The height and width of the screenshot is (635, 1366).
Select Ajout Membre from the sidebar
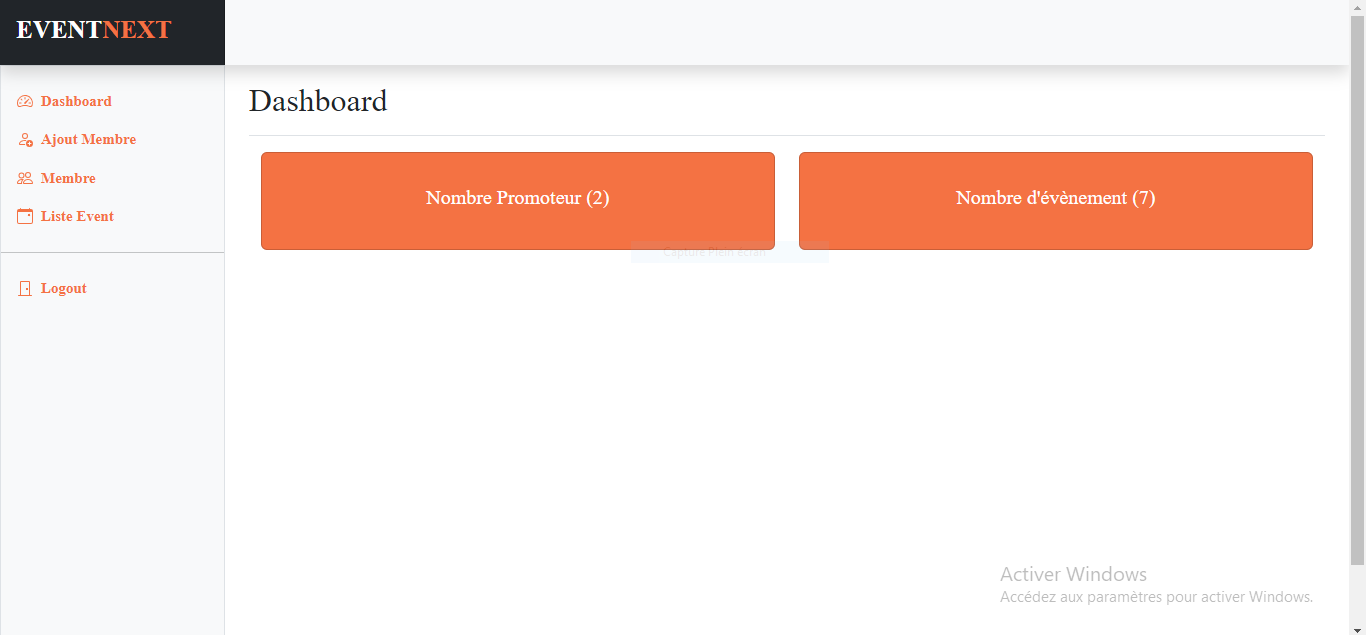pyautogui.click(x=88, y=140)
